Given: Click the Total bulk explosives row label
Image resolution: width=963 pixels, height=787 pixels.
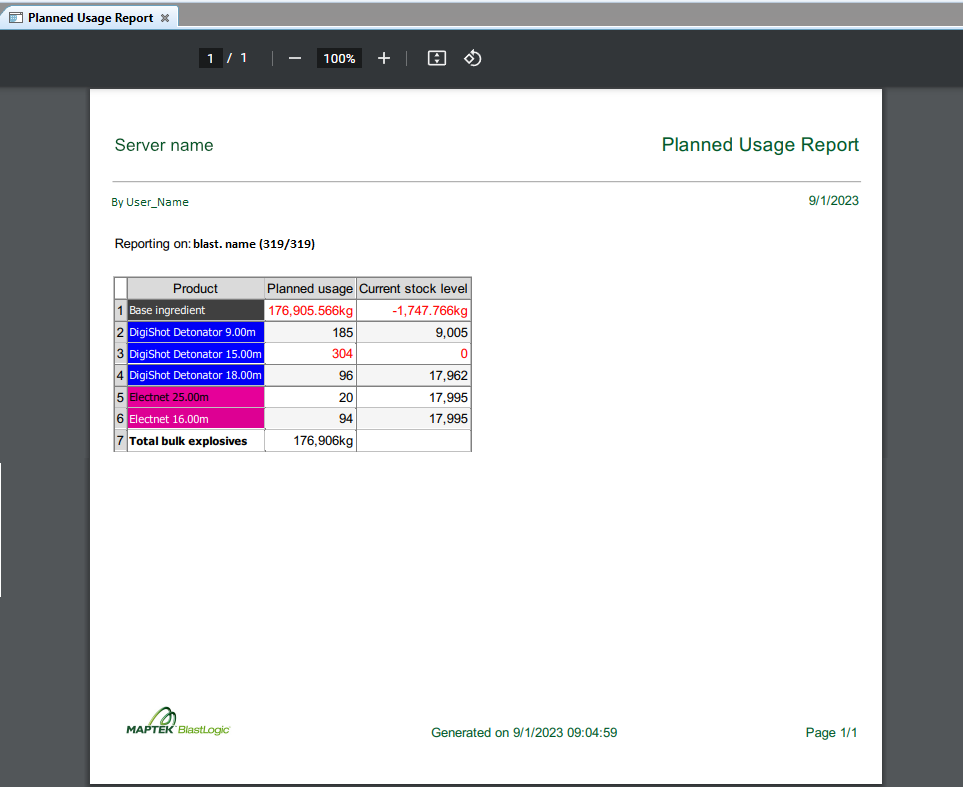Looking at the screenshot, I should [188, 441].
